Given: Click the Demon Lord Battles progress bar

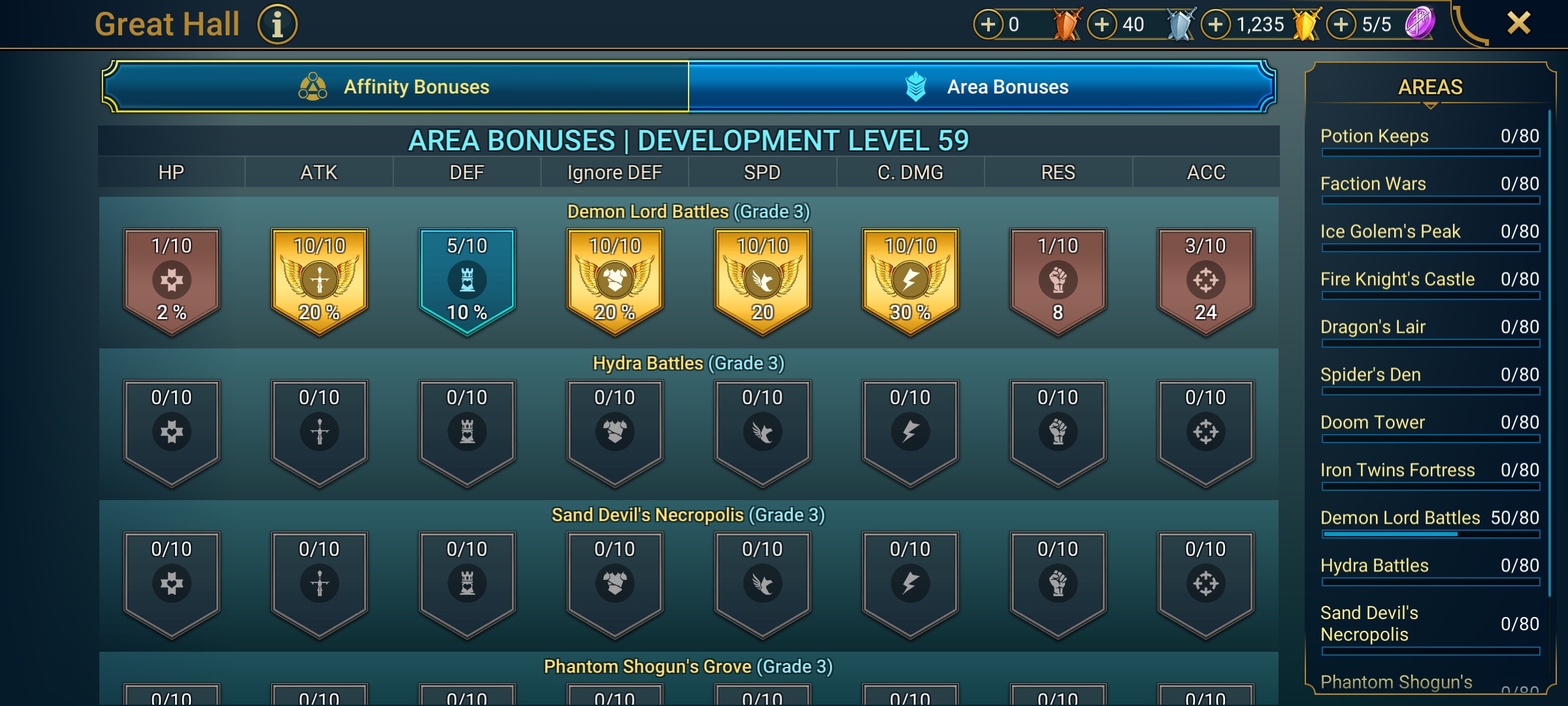Looking at the screenshot, I should [1430, 534].
